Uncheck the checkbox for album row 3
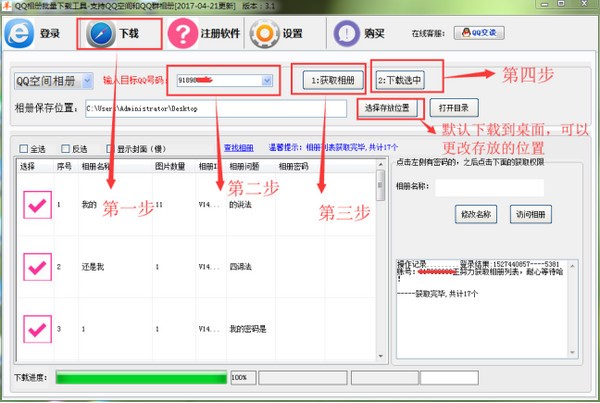The image size is (600, 403). click(37, 329)
